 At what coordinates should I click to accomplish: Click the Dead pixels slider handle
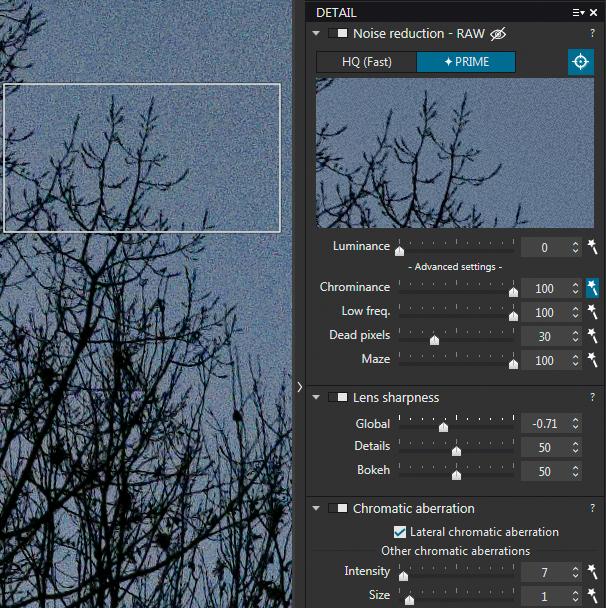[x=434, y=340]
